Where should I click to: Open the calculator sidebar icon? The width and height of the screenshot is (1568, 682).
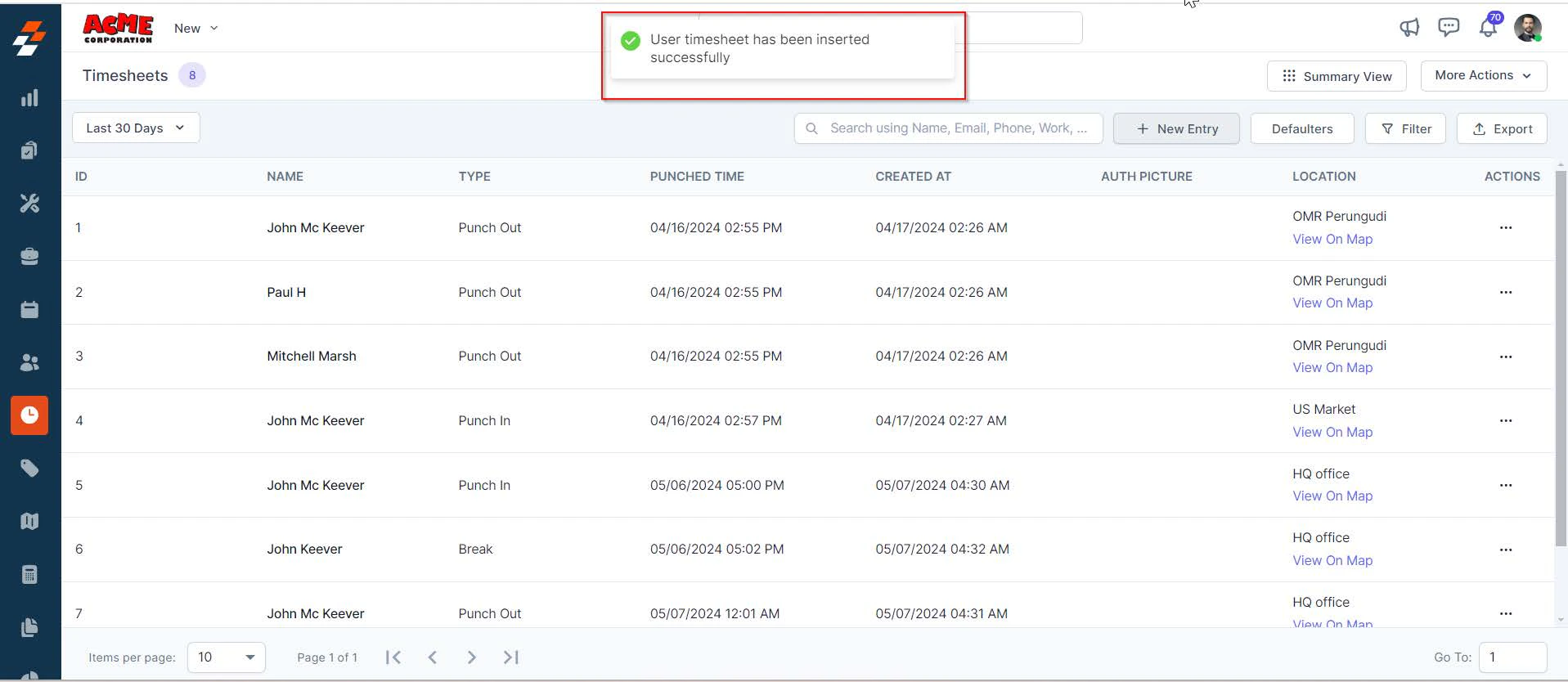(x=29, y=574)
